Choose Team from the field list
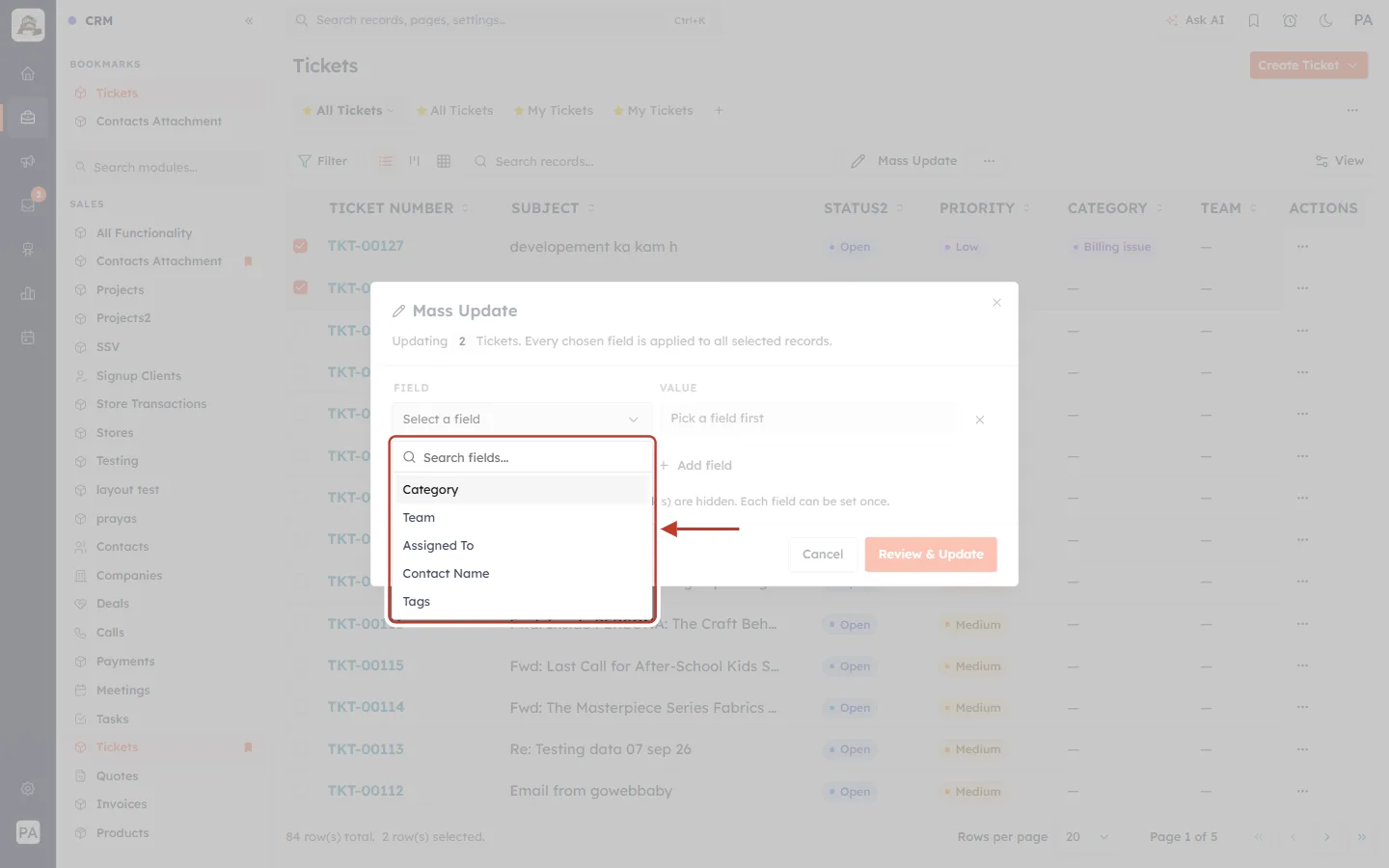 [521, 518]
